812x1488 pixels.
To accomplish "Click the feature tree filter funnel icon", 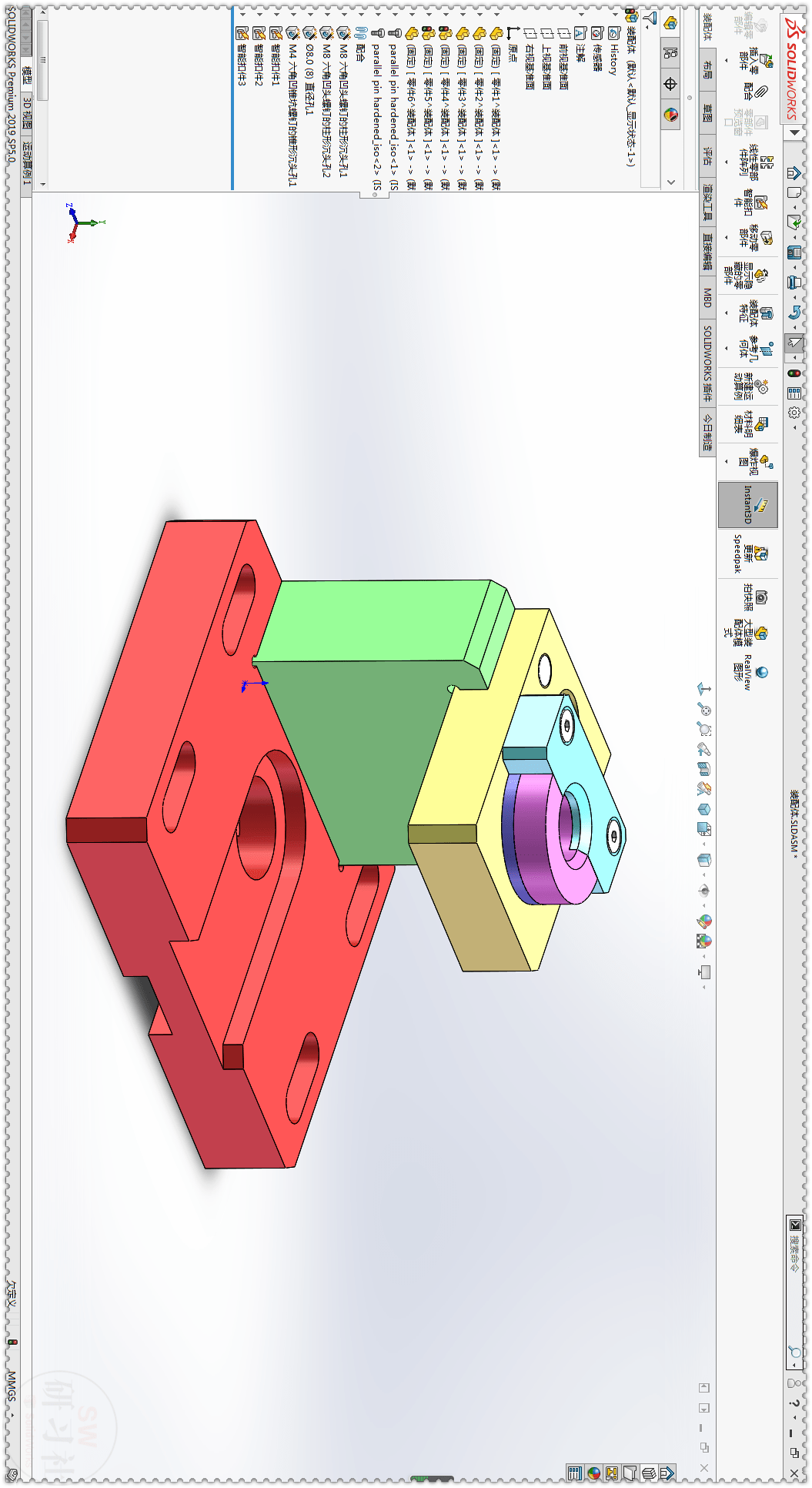I will (x=650, y=17).
